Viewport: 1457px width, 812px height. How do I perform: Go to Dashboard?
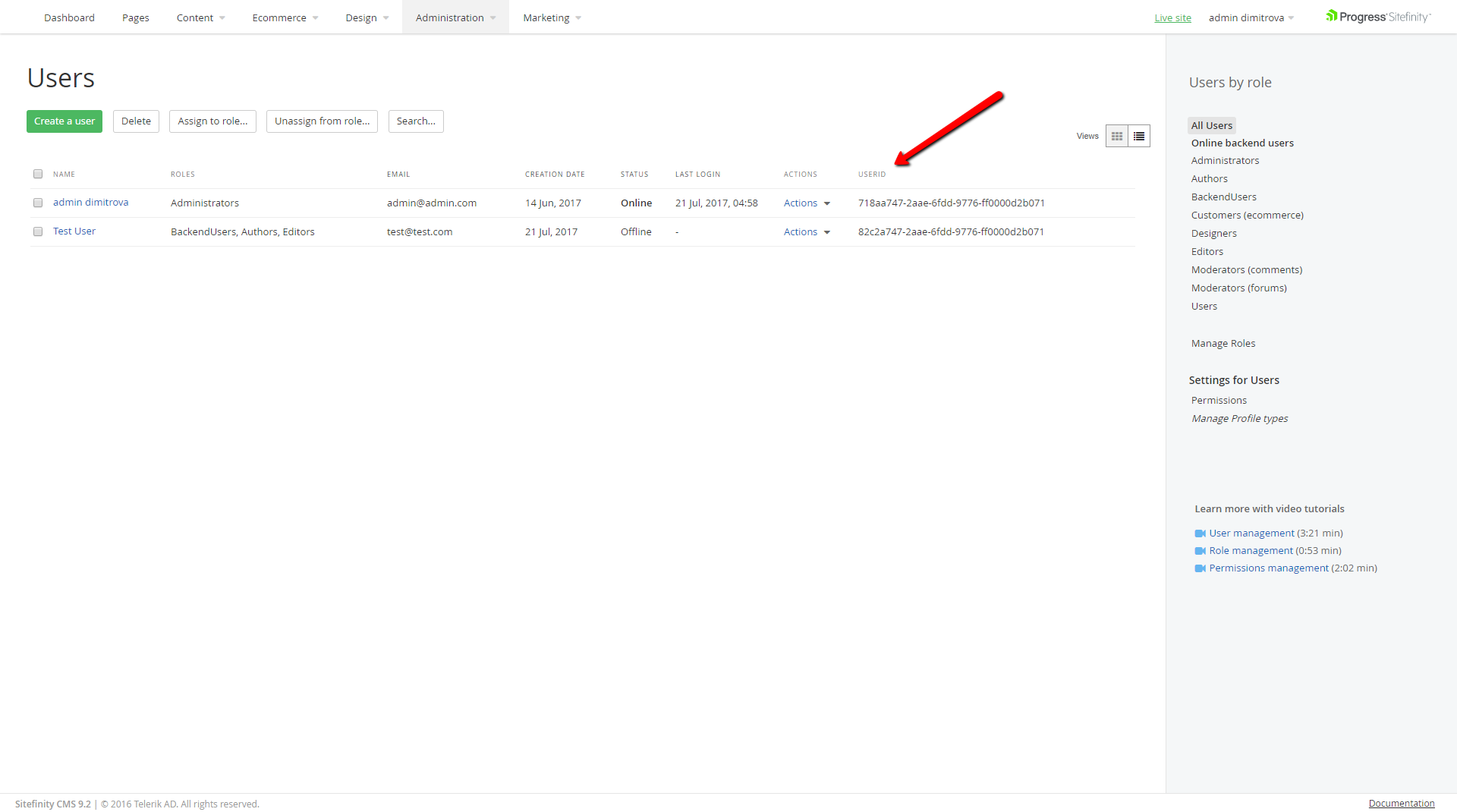[x=69, y=17]
